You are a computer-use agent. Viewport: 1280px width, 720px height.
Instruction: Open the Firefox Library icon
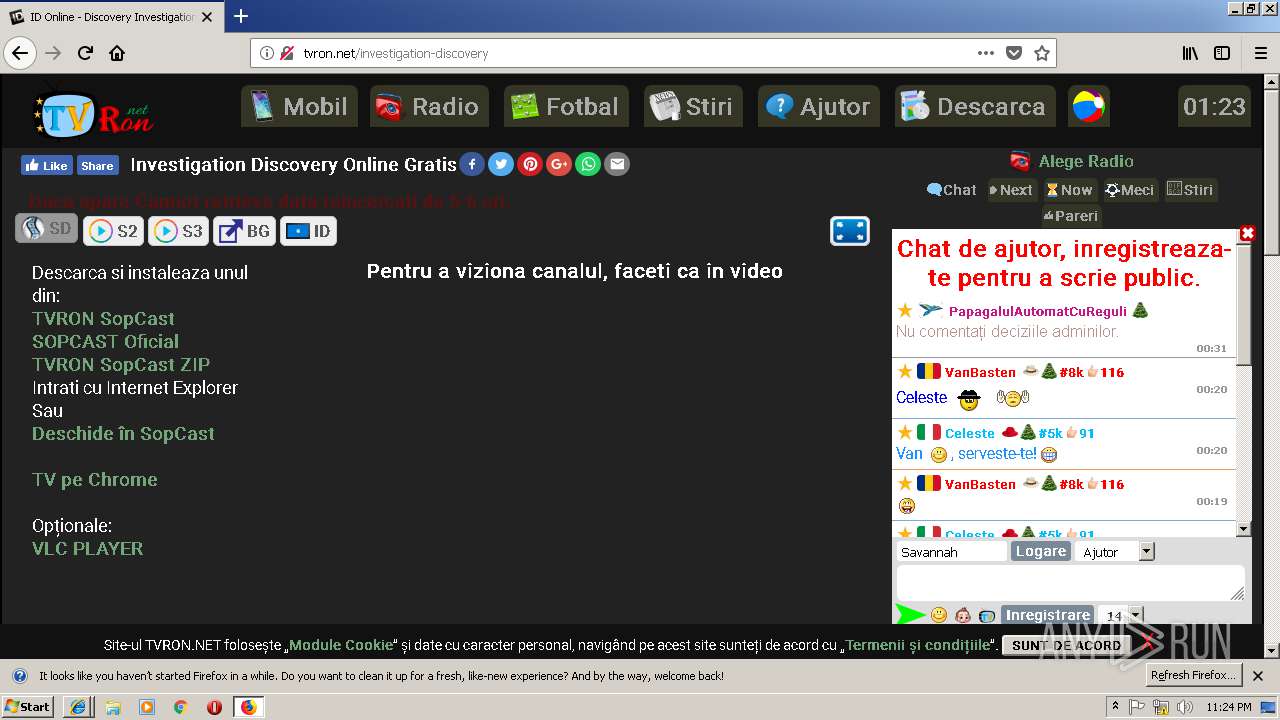(1190, 53)
